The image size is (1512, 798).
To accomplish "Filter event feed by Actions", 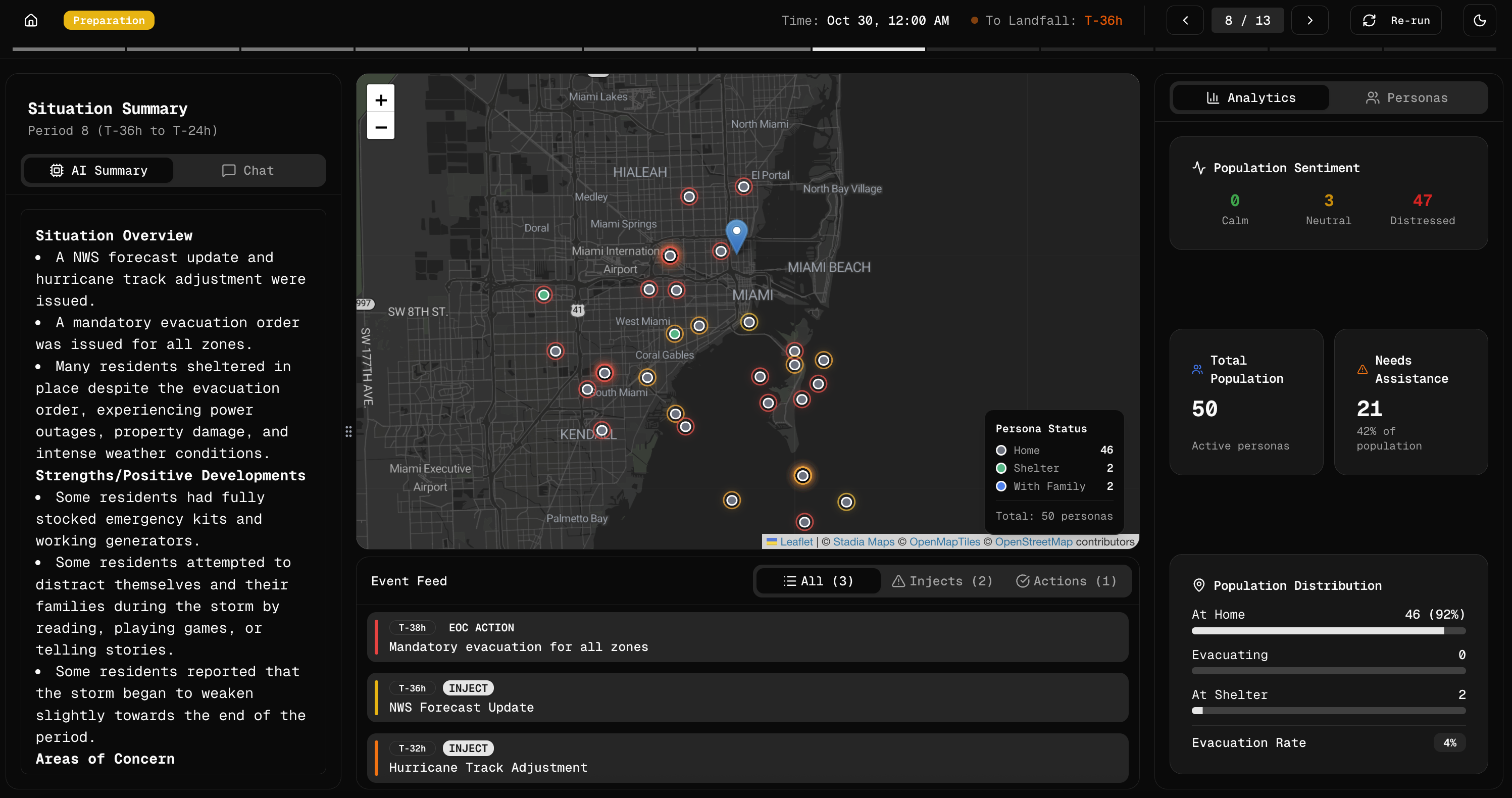I will click(1066, 581).
